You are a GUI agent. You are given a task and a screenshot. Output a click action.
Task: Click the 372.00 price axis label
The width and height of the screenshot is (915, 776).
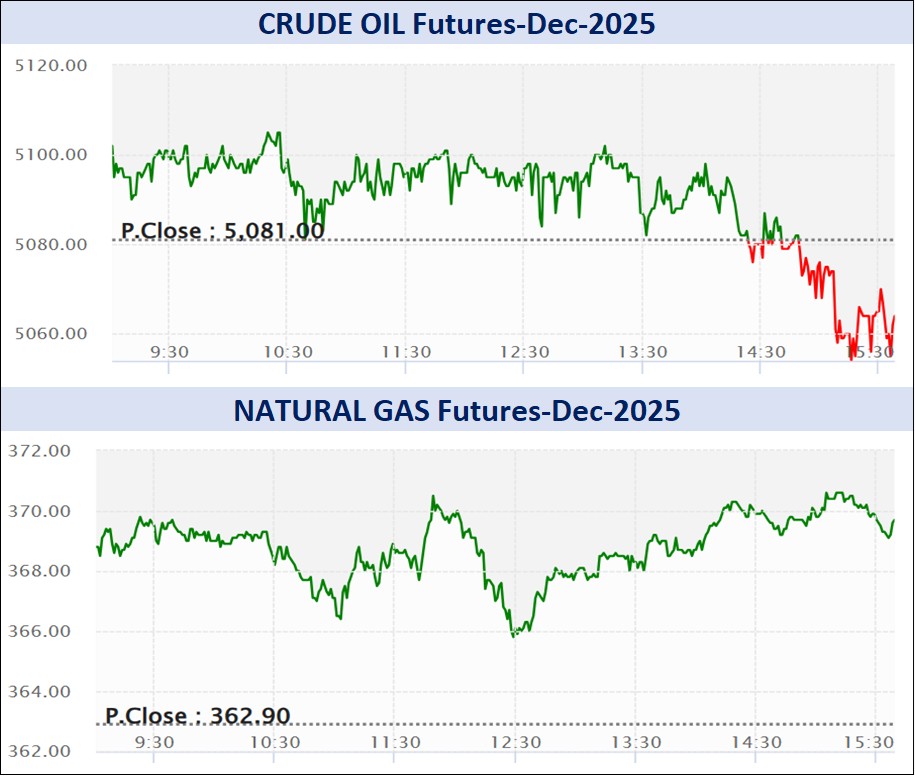[x=41, y=451]
